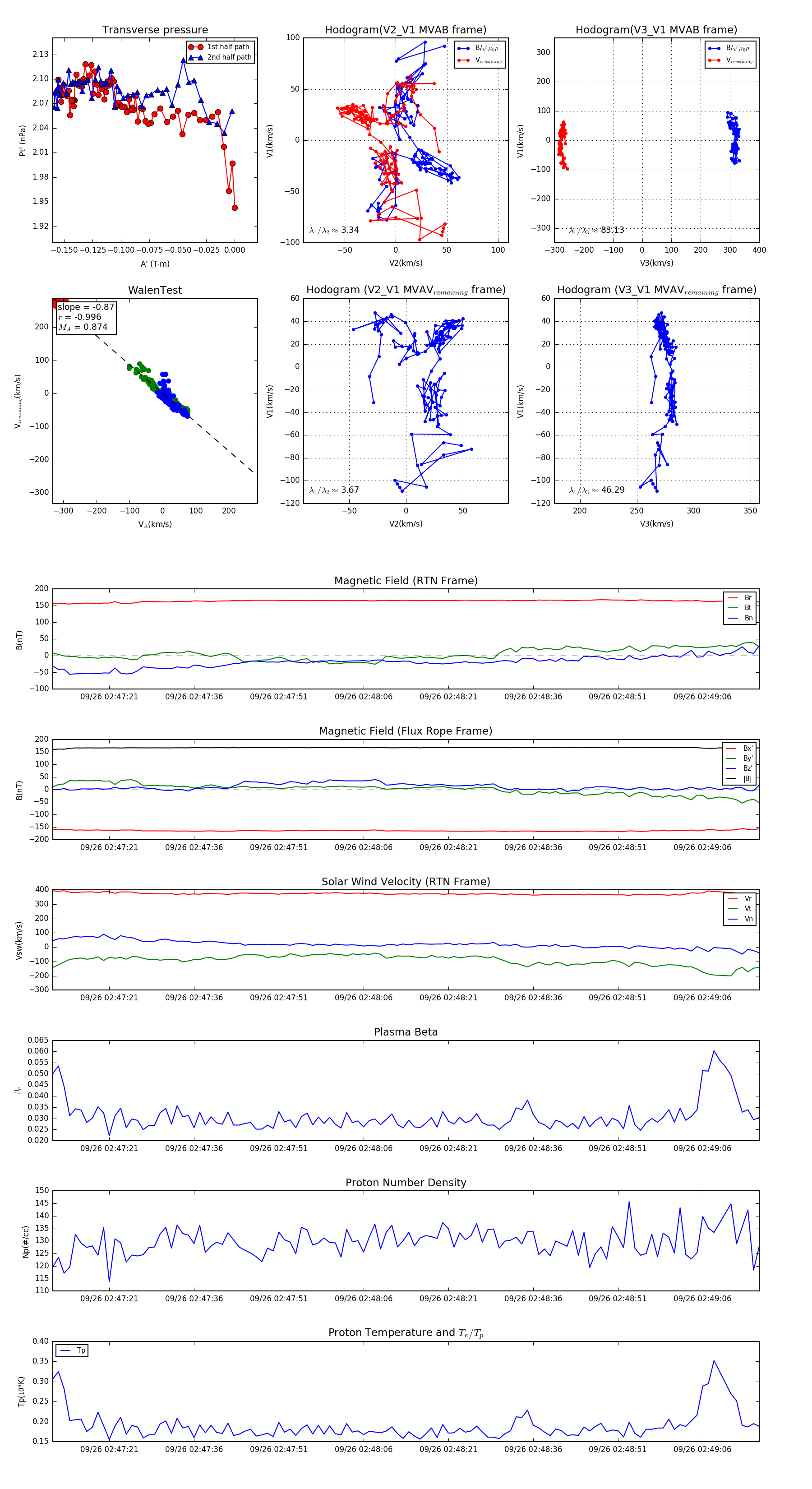
Task: Click V_remaining legend entry in V2_V1 MVAB hodogram
Action: pyautogui.click(x=479, y=60)
